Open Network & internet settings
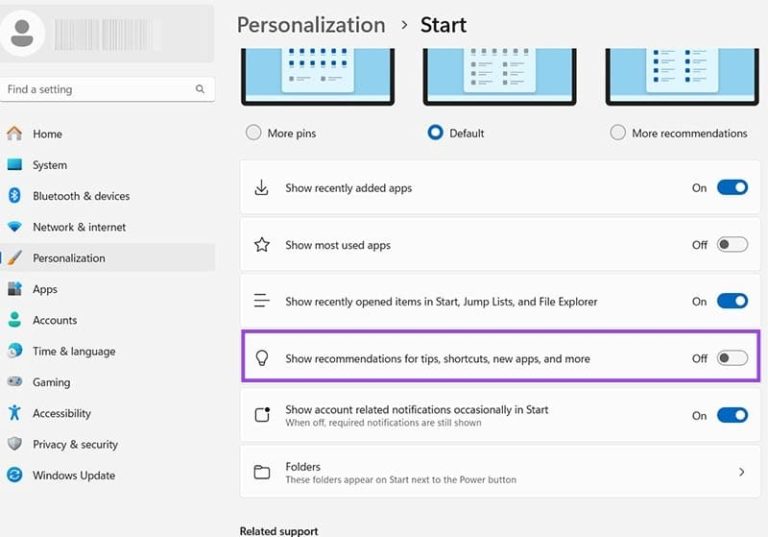The width and height of the screenshot is (768, 537). click(108, 227)
